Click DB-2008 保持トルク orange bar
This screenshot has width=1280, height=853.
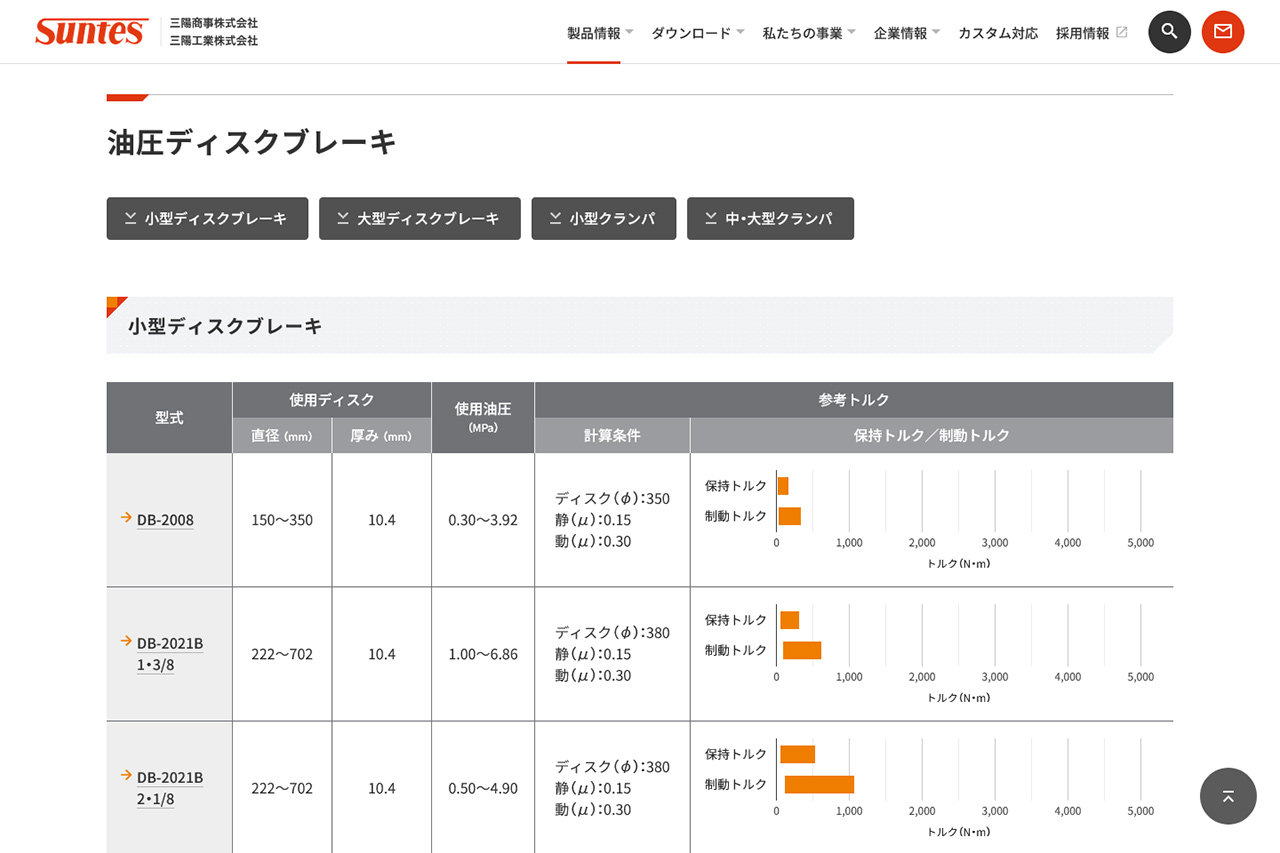[x=783, y=486]
